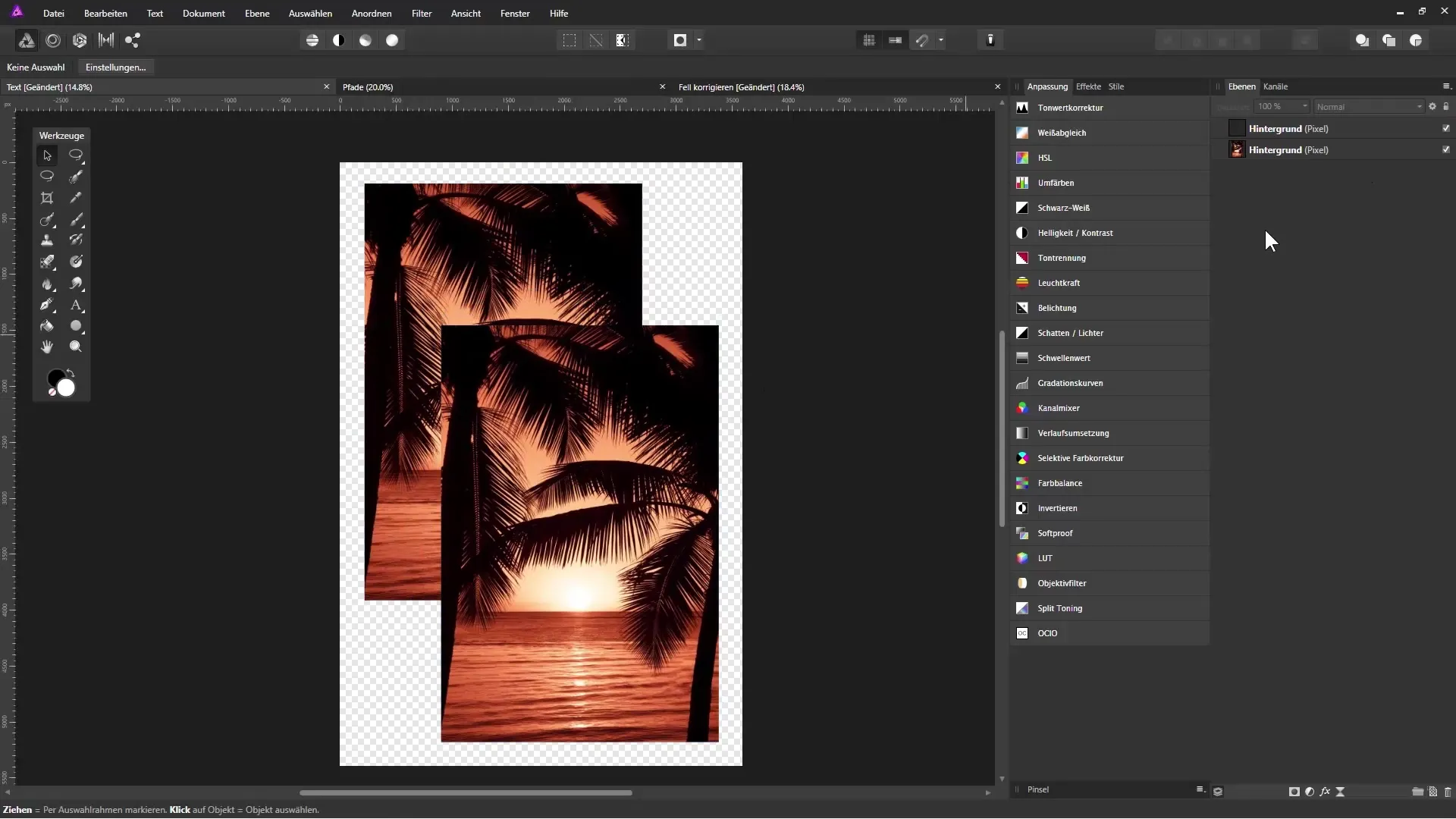Open layer blend options gear icon

coord(1432,106)
